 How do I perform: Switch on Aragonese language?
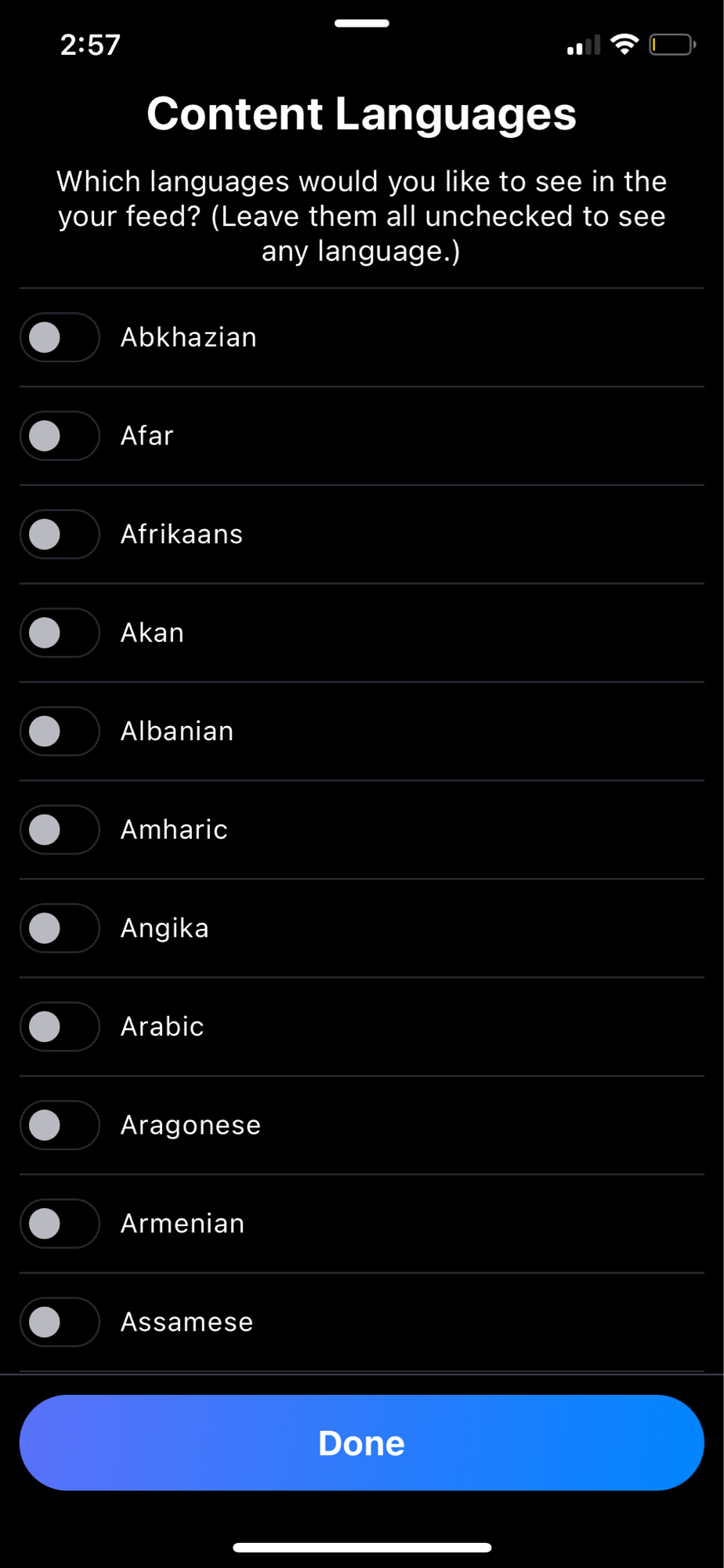60,1125
